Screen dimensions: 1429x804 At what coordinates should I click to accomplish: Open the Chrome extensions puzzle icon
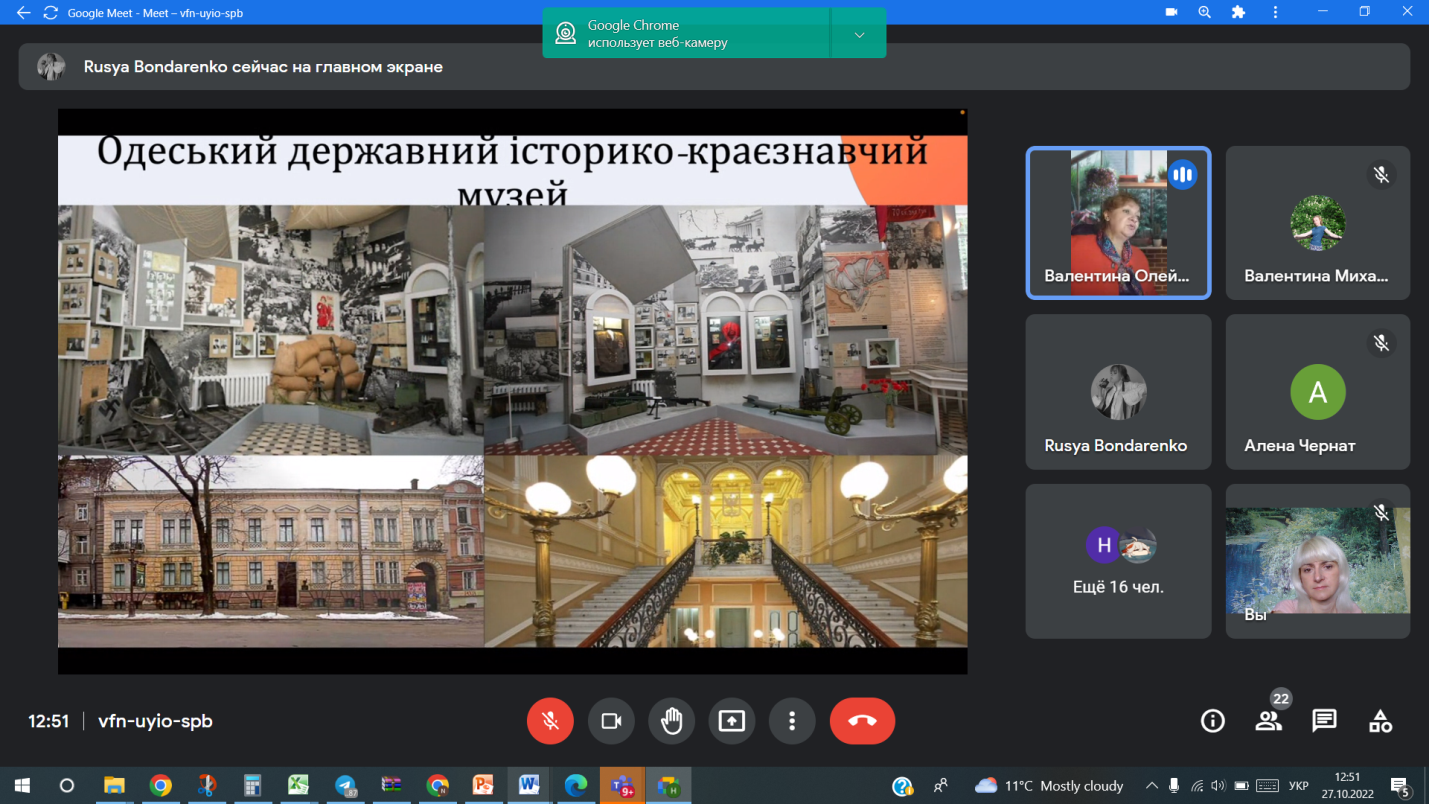[1238, 13]
